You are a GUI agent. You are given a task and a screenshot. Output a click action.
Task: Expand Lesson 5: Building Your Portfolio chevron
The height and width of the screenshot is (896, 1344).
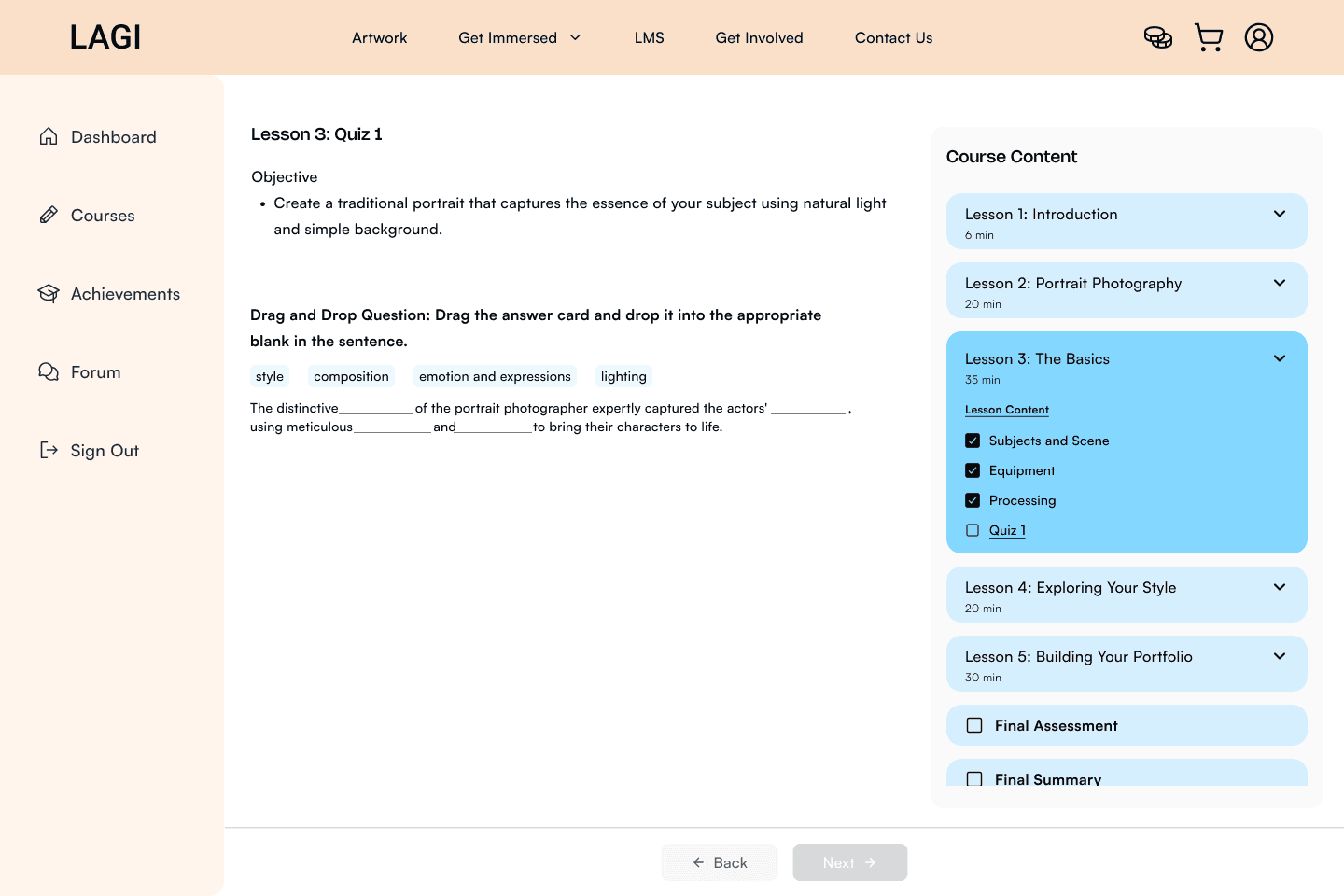click(1280, 656)
